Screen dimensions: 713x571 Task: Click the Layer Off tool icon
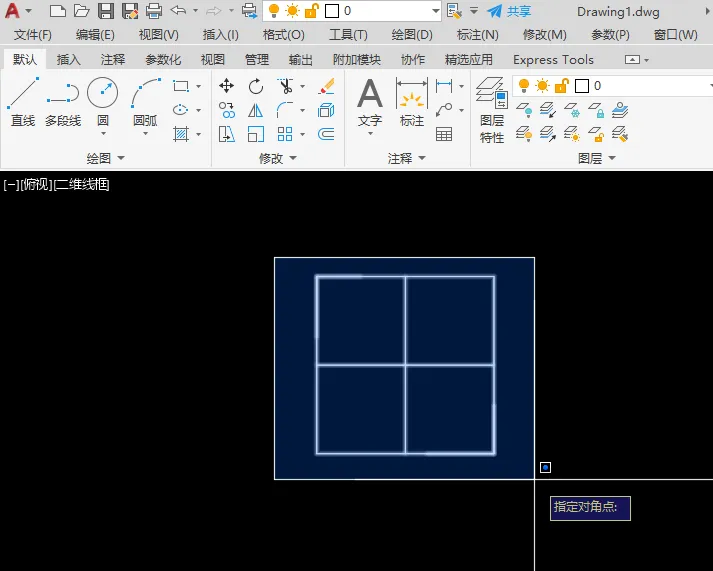click(524, 110)
